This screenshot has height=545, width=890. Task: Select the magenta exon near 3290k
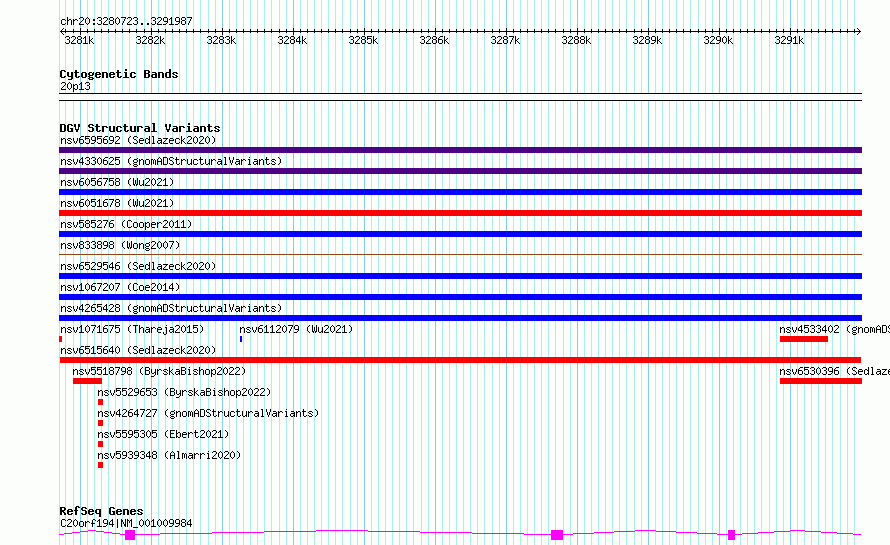[732, 535]
